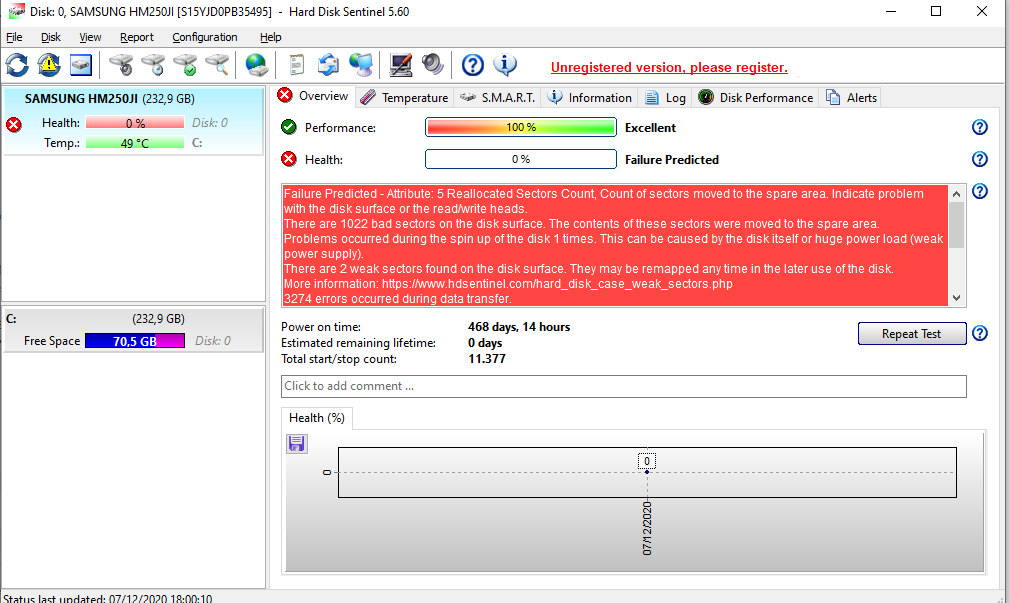
Task: Click the 0 data point on Health chart
Action: click(x=647, y=472)
